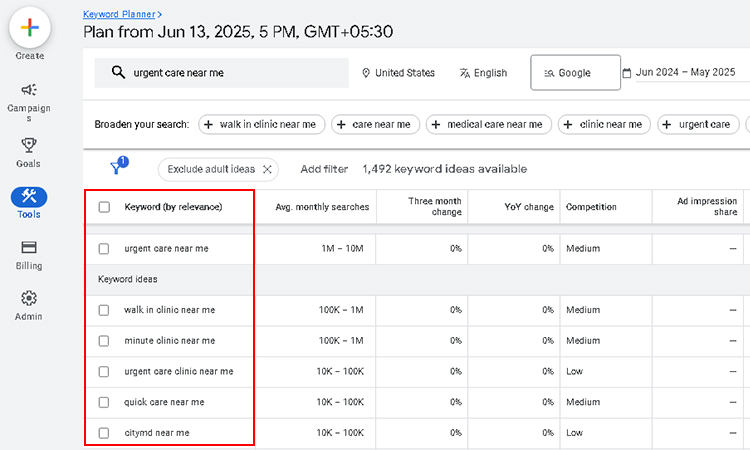Open the Google search network dropdown
750x450 pixels.
click(567, 73)
